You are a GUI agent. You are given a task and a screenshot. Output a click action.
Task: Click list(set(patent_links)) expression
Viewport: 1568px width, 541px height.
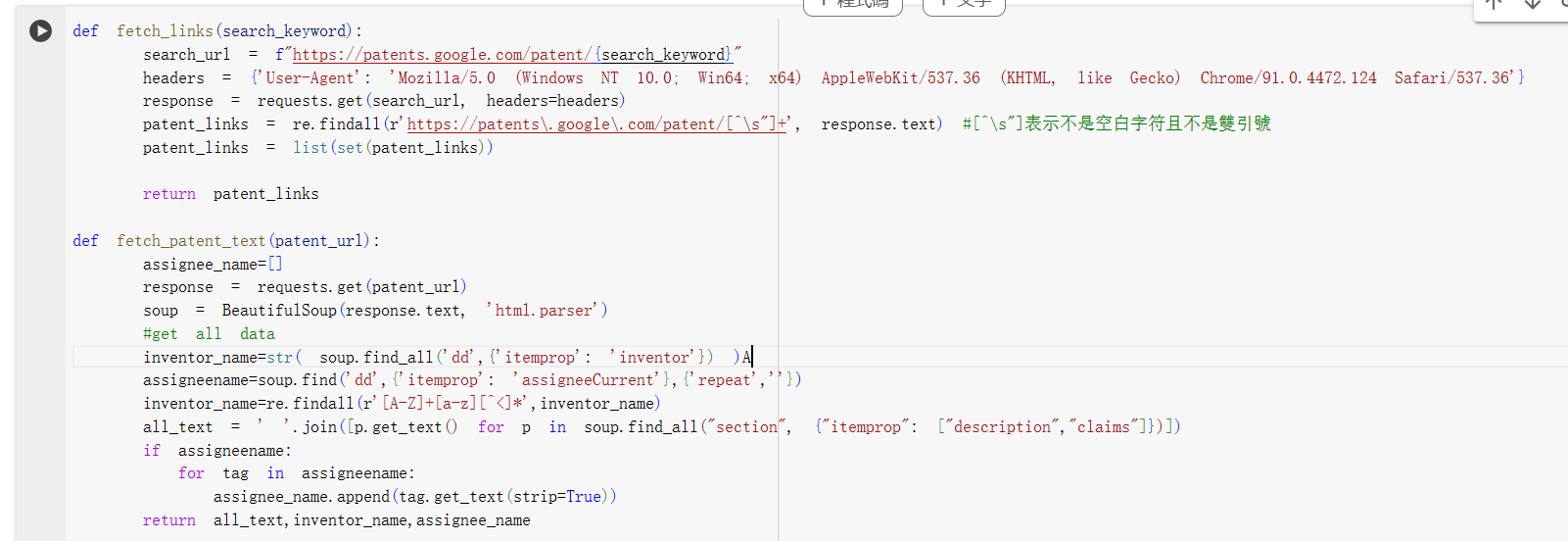(x=393, y=148)
